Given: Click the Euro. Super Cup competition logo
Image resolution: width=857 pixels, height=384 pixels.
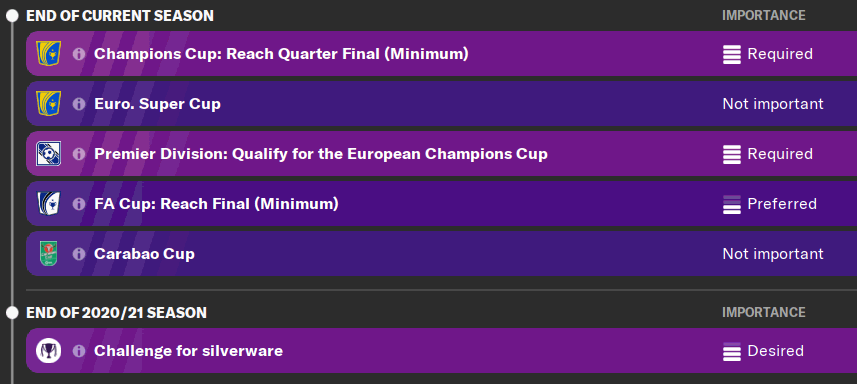Looking at the screenshot, I should pyautogui.click(x=48, y=103).
